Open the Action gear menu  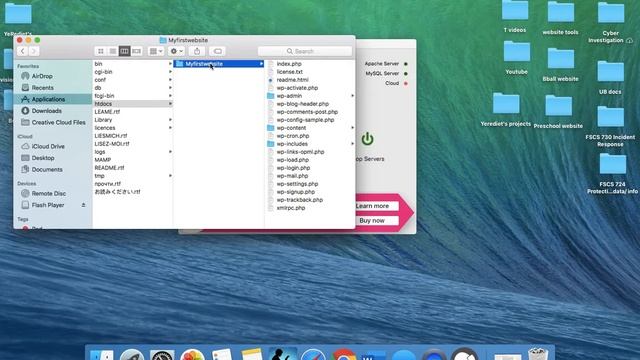pos(177,51)
